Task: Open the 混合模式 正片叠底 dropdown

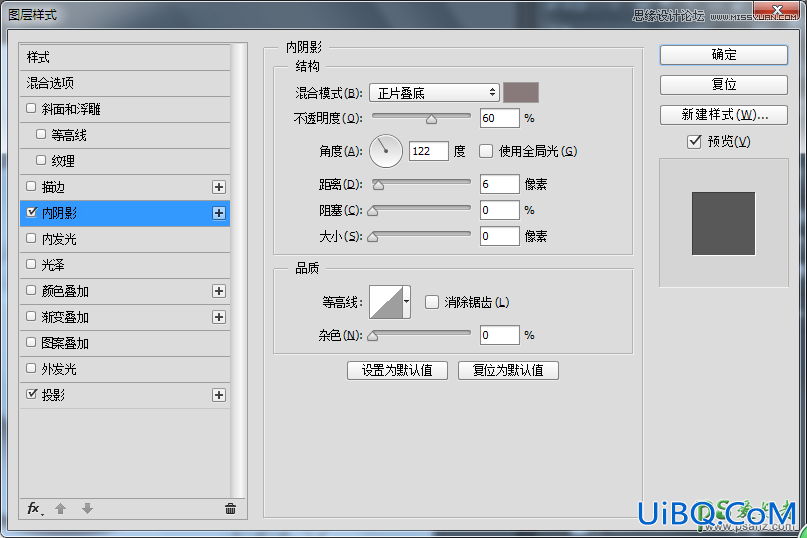Action: [x=434, y=93]
